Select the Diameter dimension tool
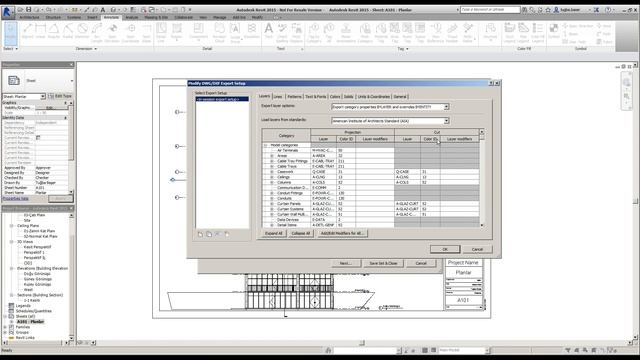The height and width of the screenshot is (360, 640). 82,31
